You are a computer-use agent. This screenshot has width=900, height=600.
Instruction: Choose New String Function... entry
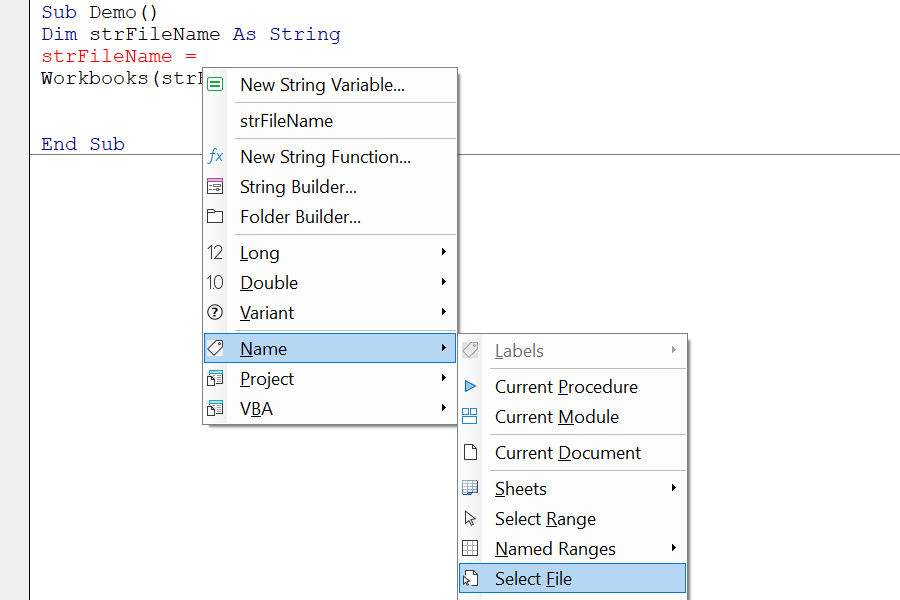click(330, 157)
